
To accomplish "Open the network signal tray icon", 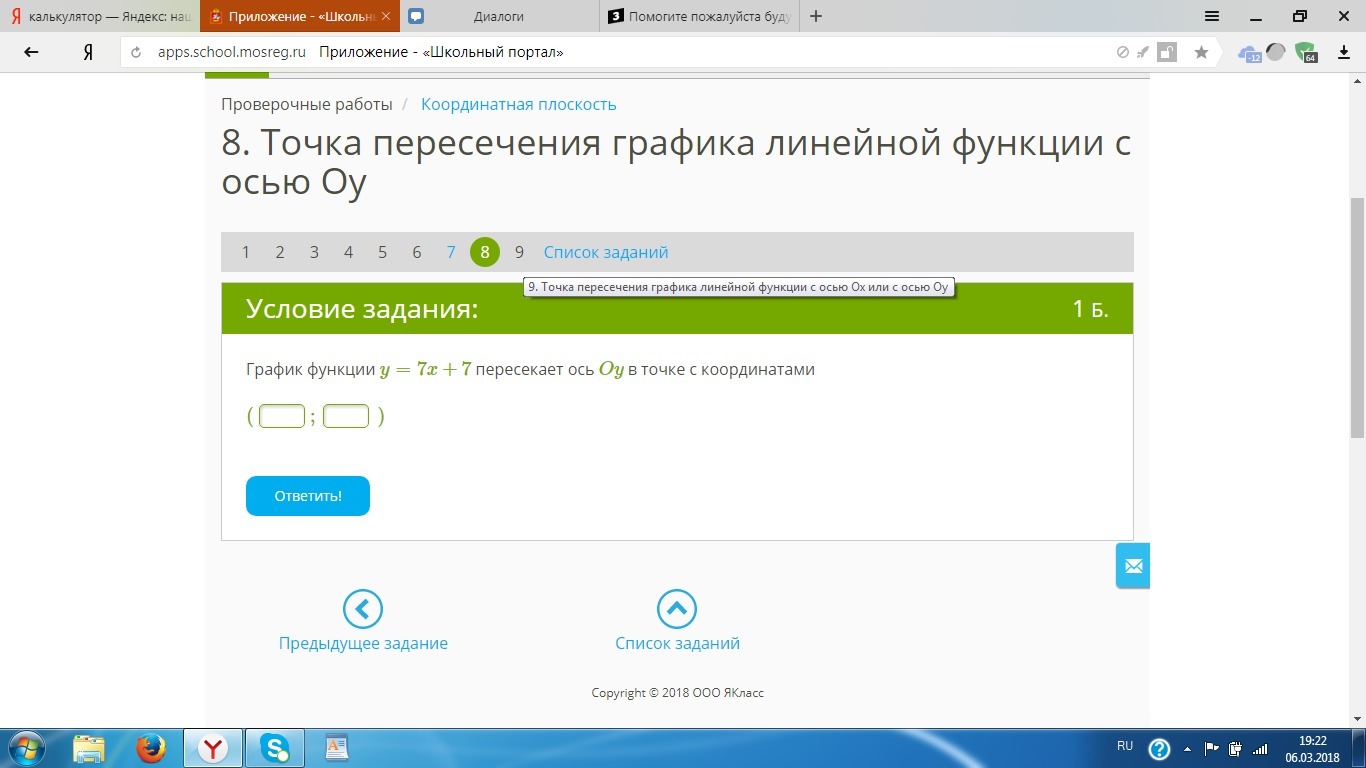I will pyautogui.click(x=1261, y=748).
